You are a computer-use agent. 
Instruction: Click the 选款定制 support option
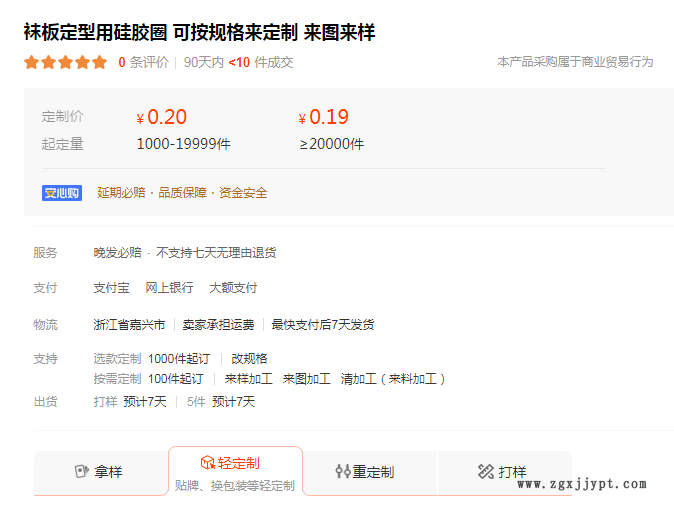(117, 359)
